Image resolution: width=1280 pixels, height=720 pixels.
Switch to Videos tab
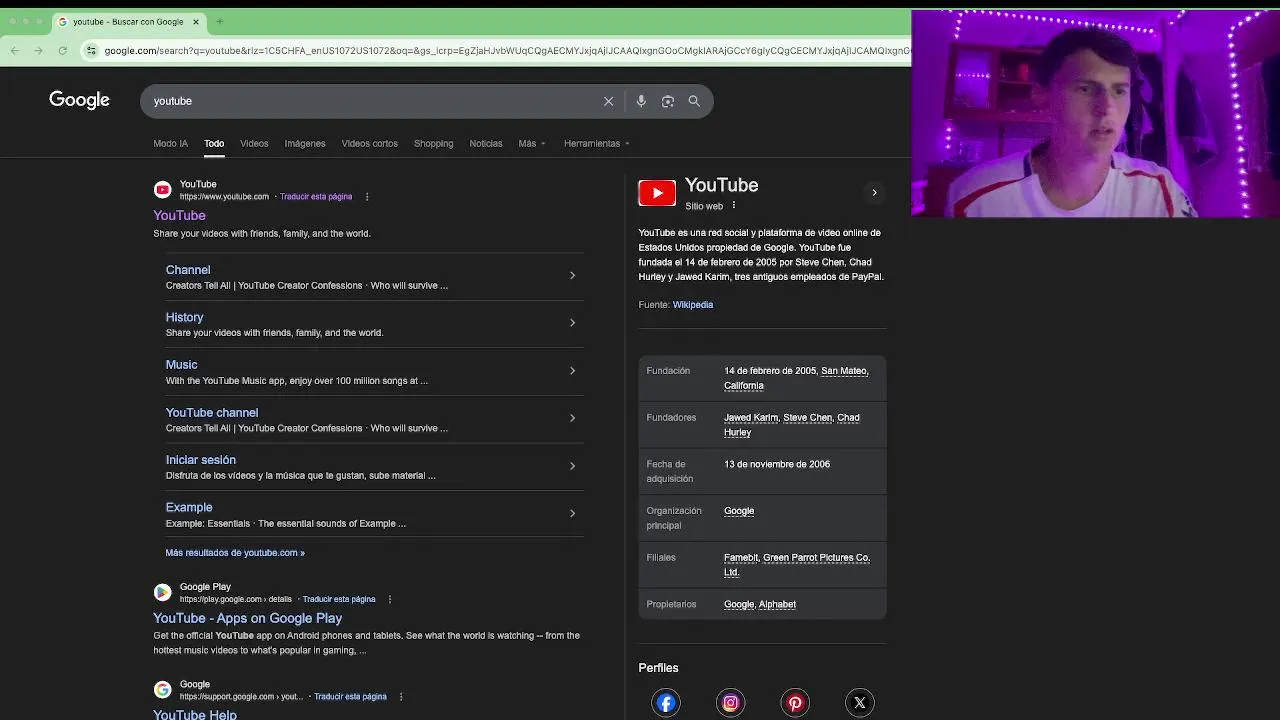(x=254, y=143)
